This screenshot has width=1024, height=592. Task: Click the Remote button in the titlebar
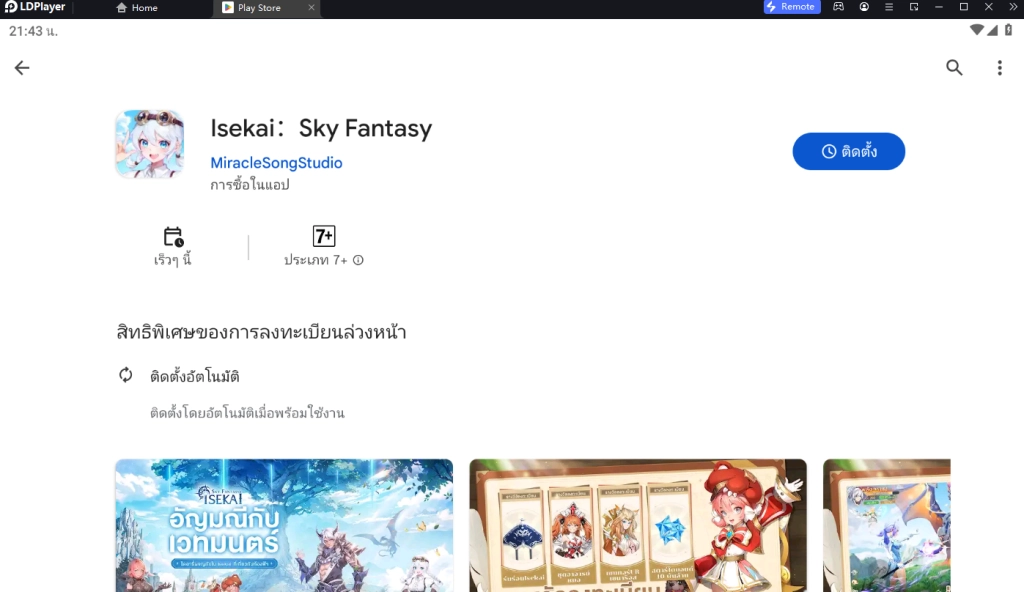[x=791, y=7]
